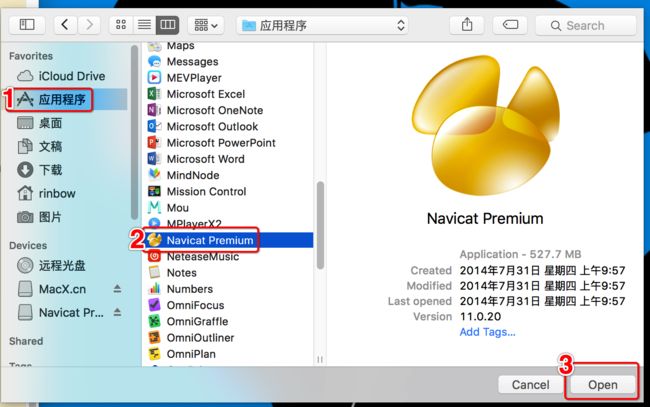Click the Microsoft Outlook icon
The image size is (650, 407).
click(154, 126)
